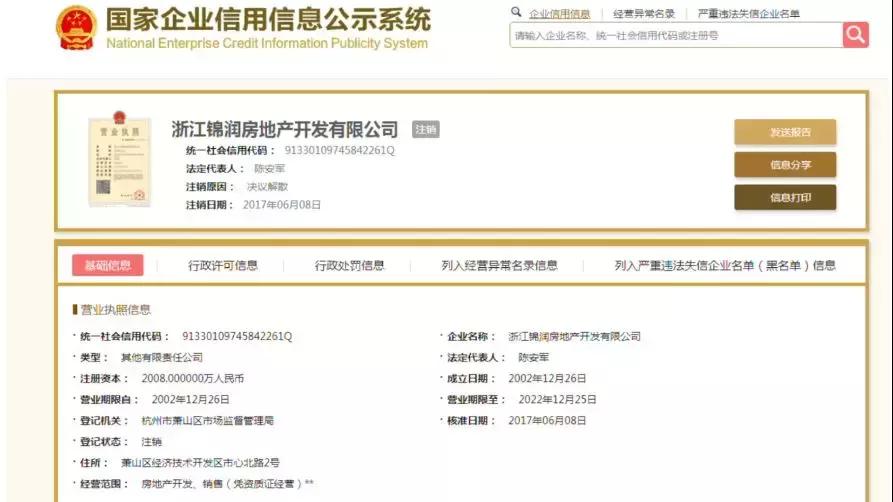Click the 营业执照信息 section heading
This screenshot has width=893, height=502.
coord(116,309)
